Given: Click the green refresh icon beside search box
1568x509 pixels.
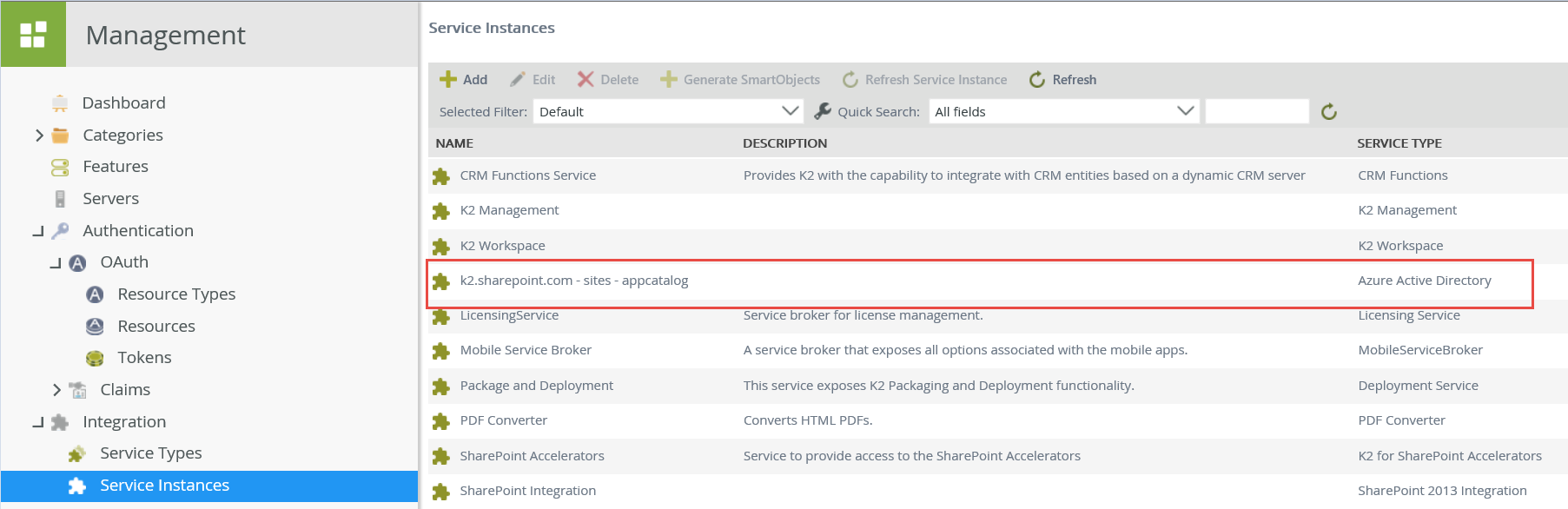Looking at the screenshot, I should [x=1328, y=112].
